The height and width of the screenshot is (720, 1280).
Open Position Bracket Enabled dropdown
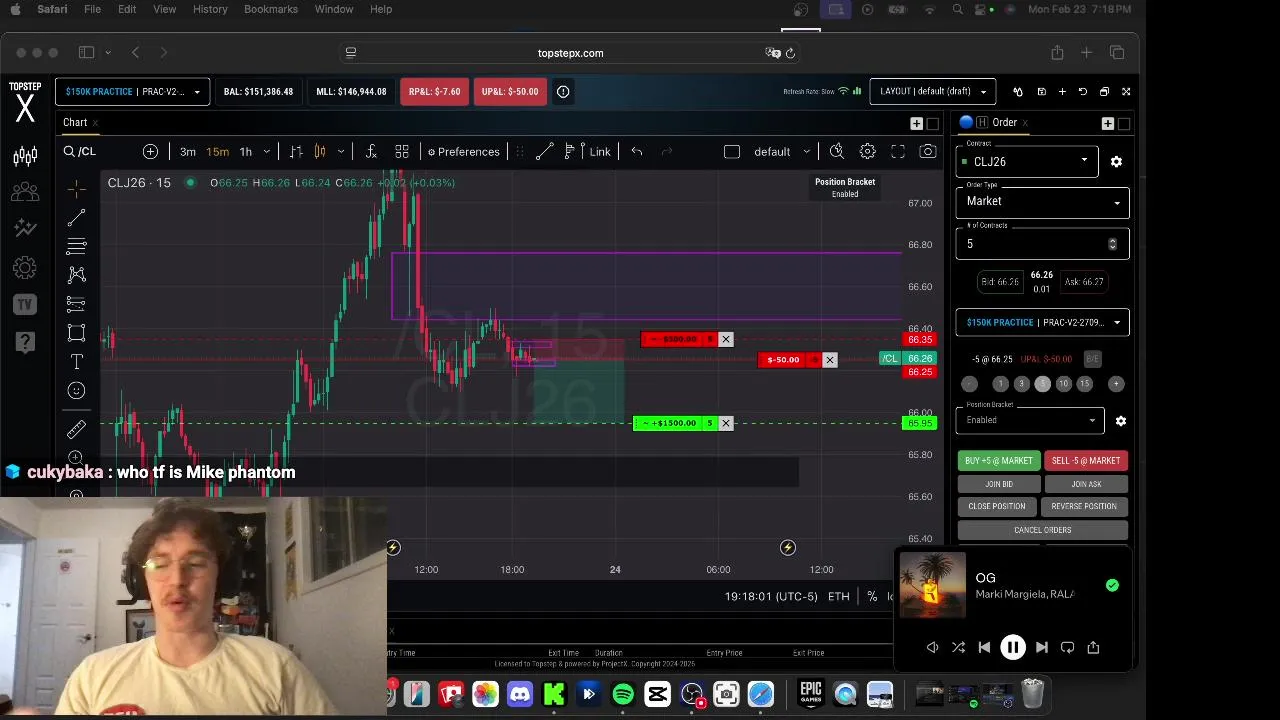pos(1030,421)
